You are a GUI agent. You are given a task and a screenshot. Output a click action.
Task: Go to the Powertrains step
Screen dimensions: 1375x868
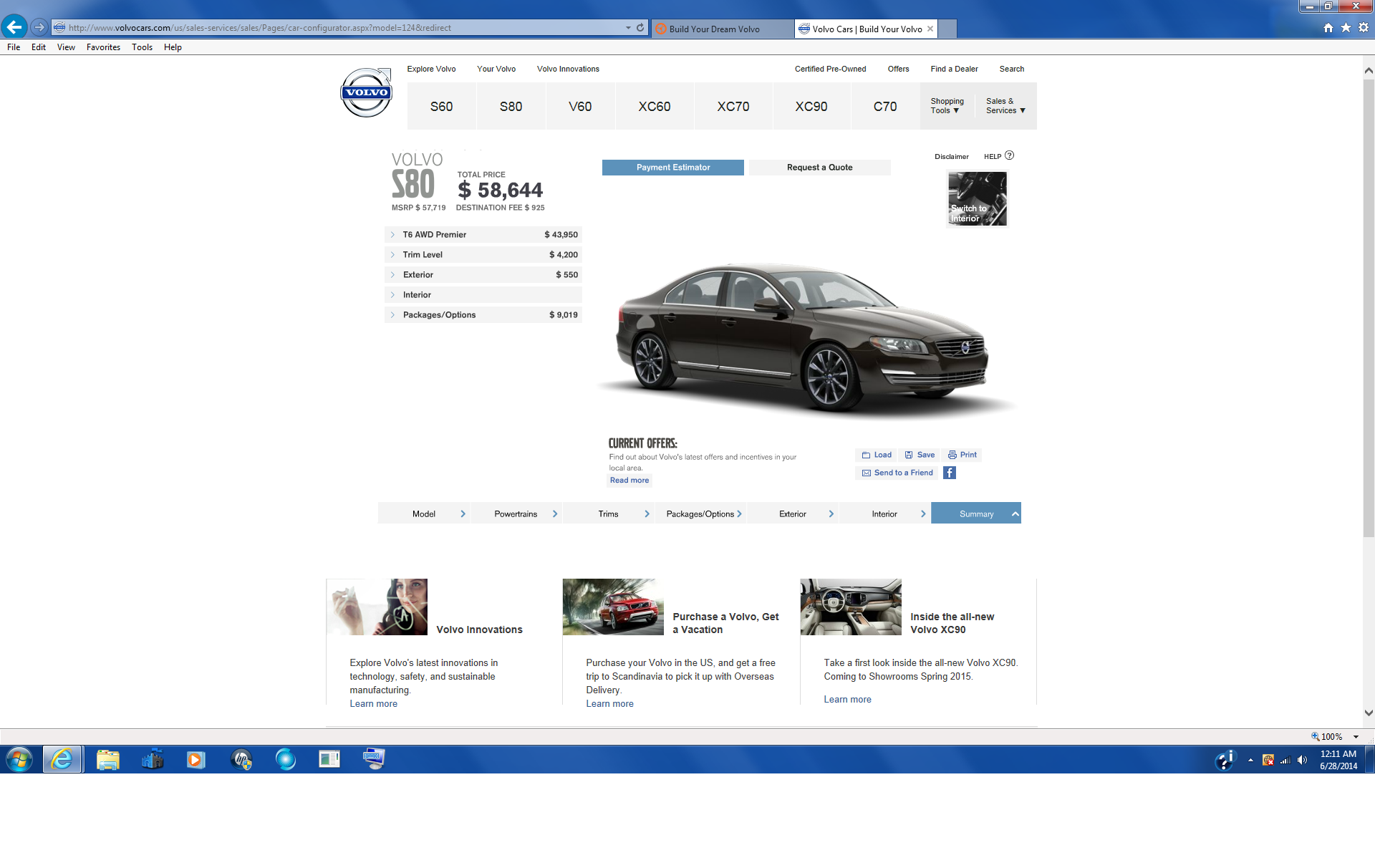click(516, 513)
